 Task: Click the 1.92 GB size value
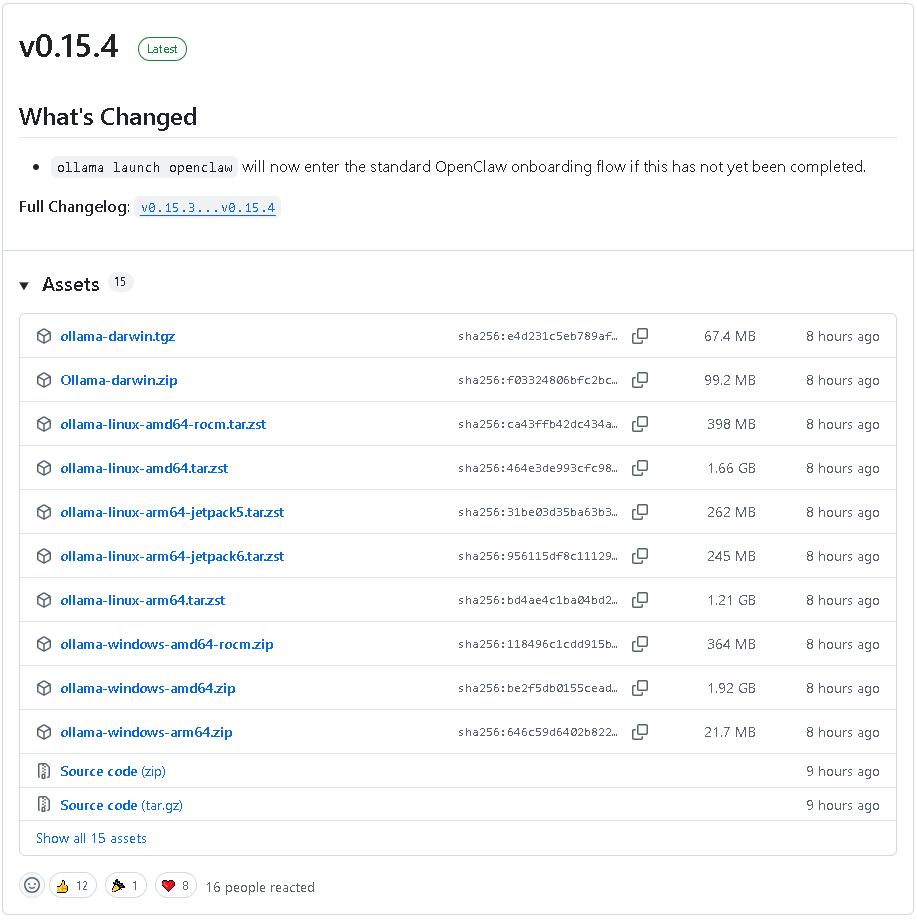coord(731,688)
